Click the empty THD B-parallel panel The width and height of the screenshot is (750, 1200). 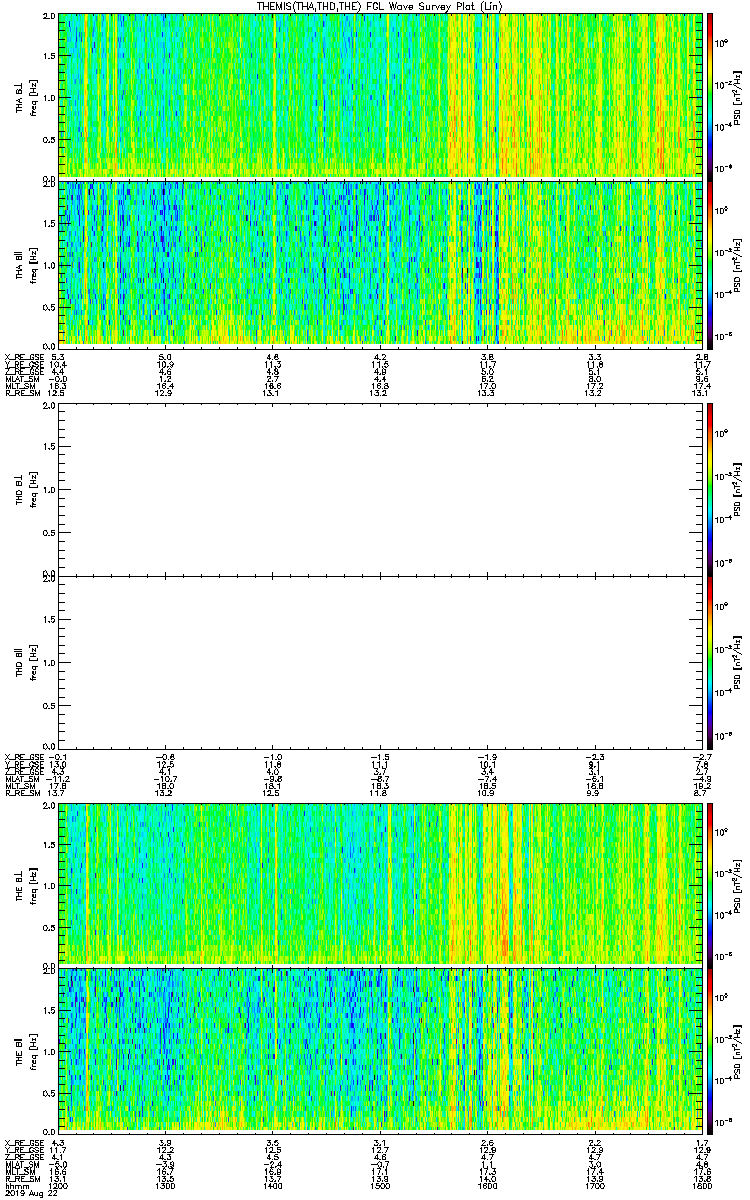click(380, 661)
